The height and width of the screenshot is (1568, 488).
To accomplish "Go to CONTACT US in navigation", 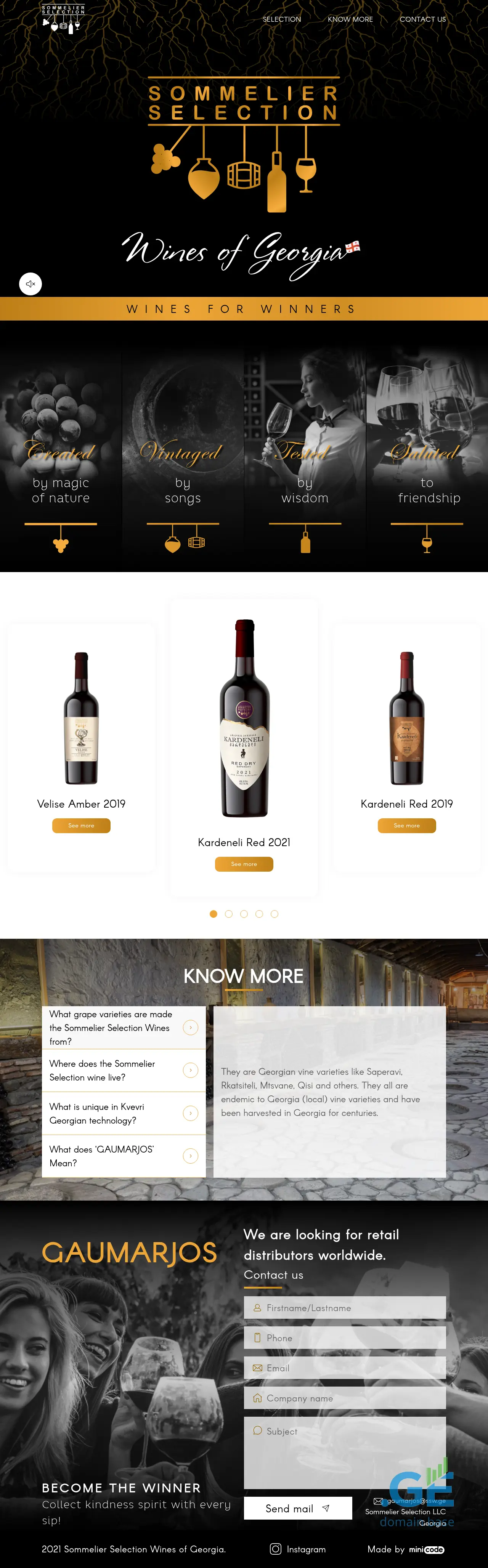I will point(423,19).
